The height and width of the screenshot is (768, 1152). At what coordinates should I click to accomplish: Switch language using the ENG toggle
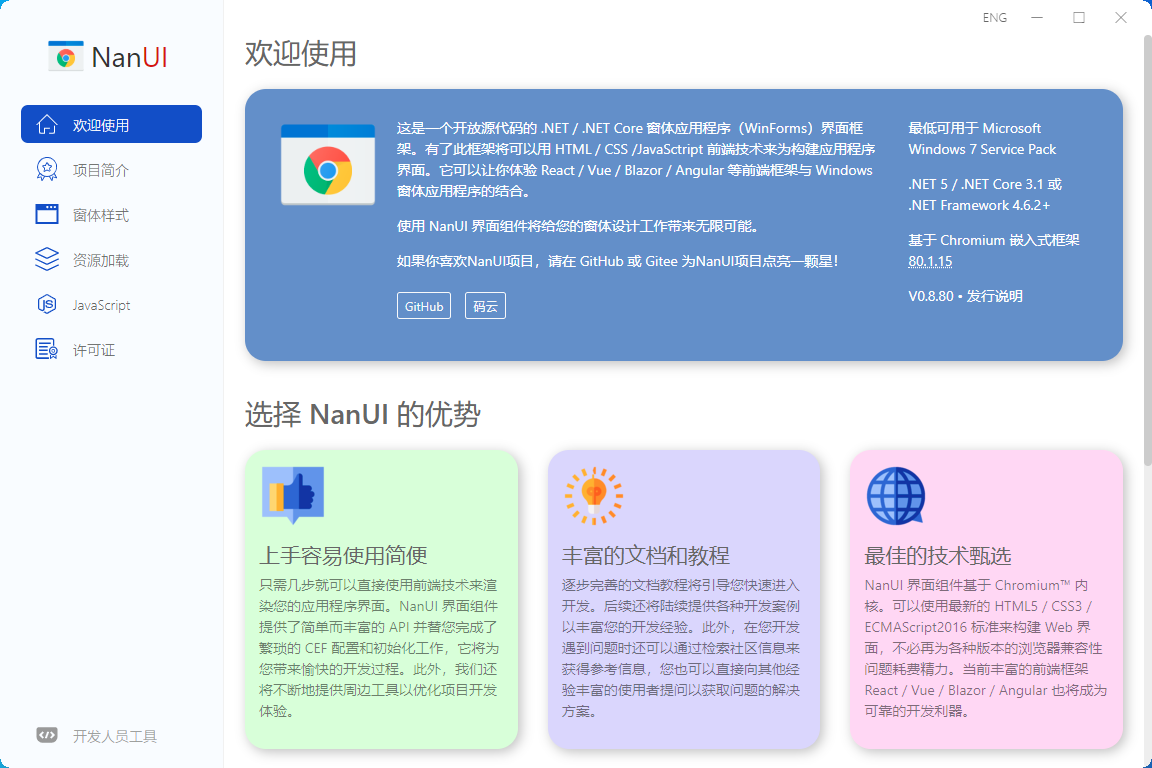[x=995, y=17]
